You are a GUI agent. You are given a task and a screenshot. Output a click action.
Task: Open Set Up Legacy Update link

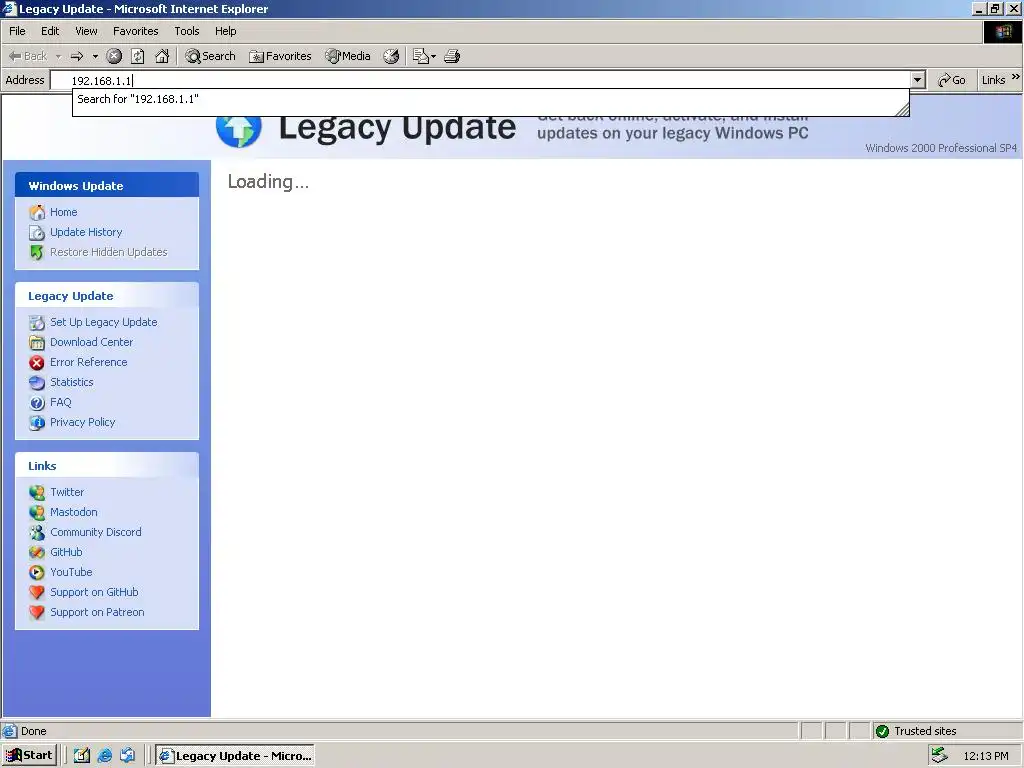point(104,322)
